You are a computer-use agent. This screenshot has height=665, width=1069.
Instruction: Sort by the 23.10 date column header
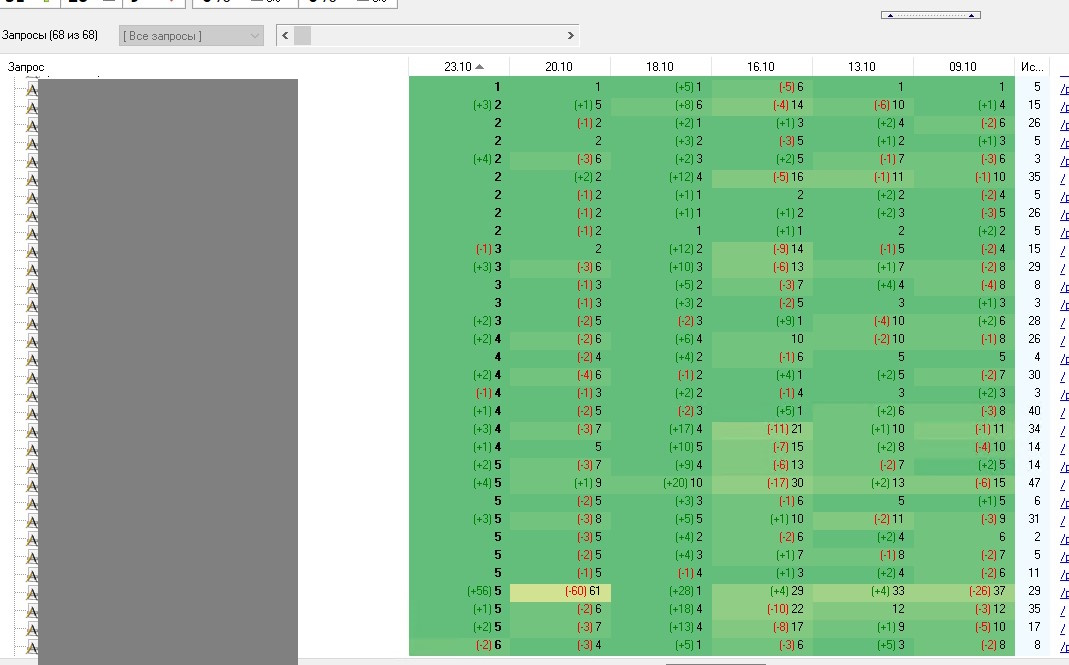[x=459, y=66]
